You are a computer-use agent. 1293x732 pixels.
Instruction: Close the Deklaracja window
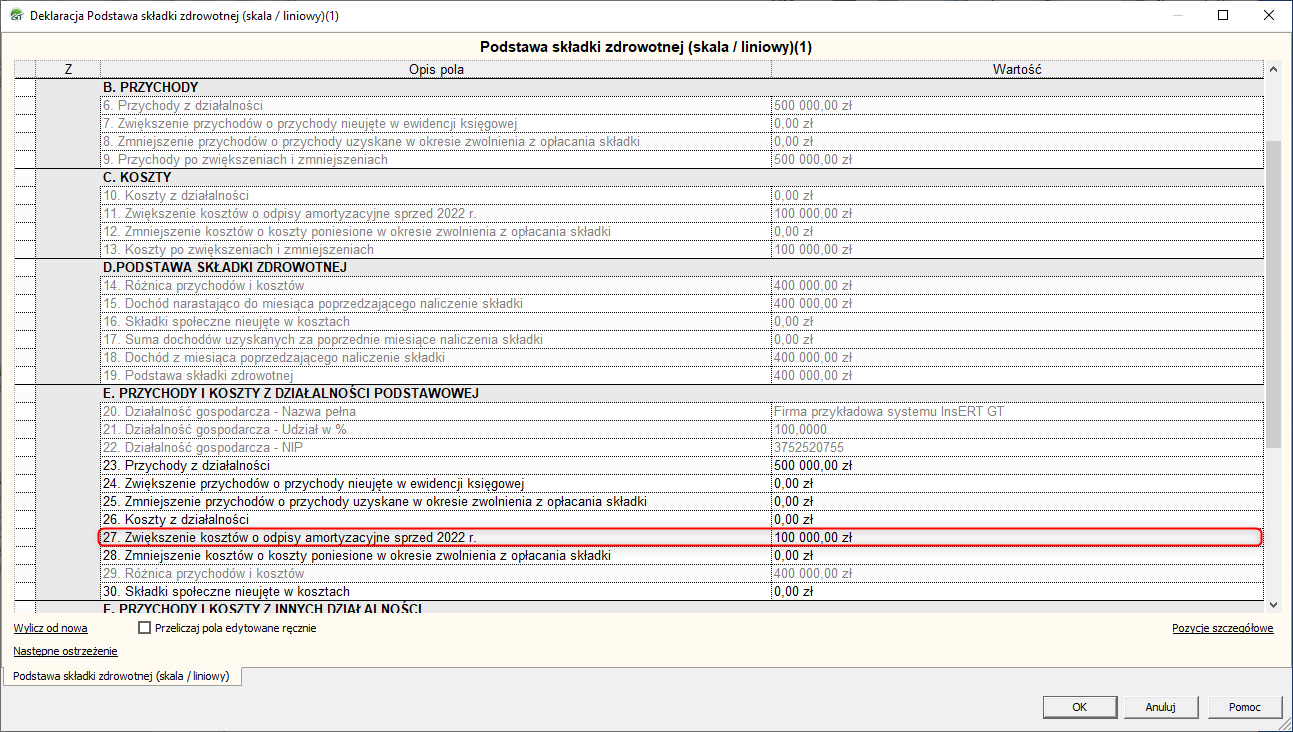point(1267,15)
